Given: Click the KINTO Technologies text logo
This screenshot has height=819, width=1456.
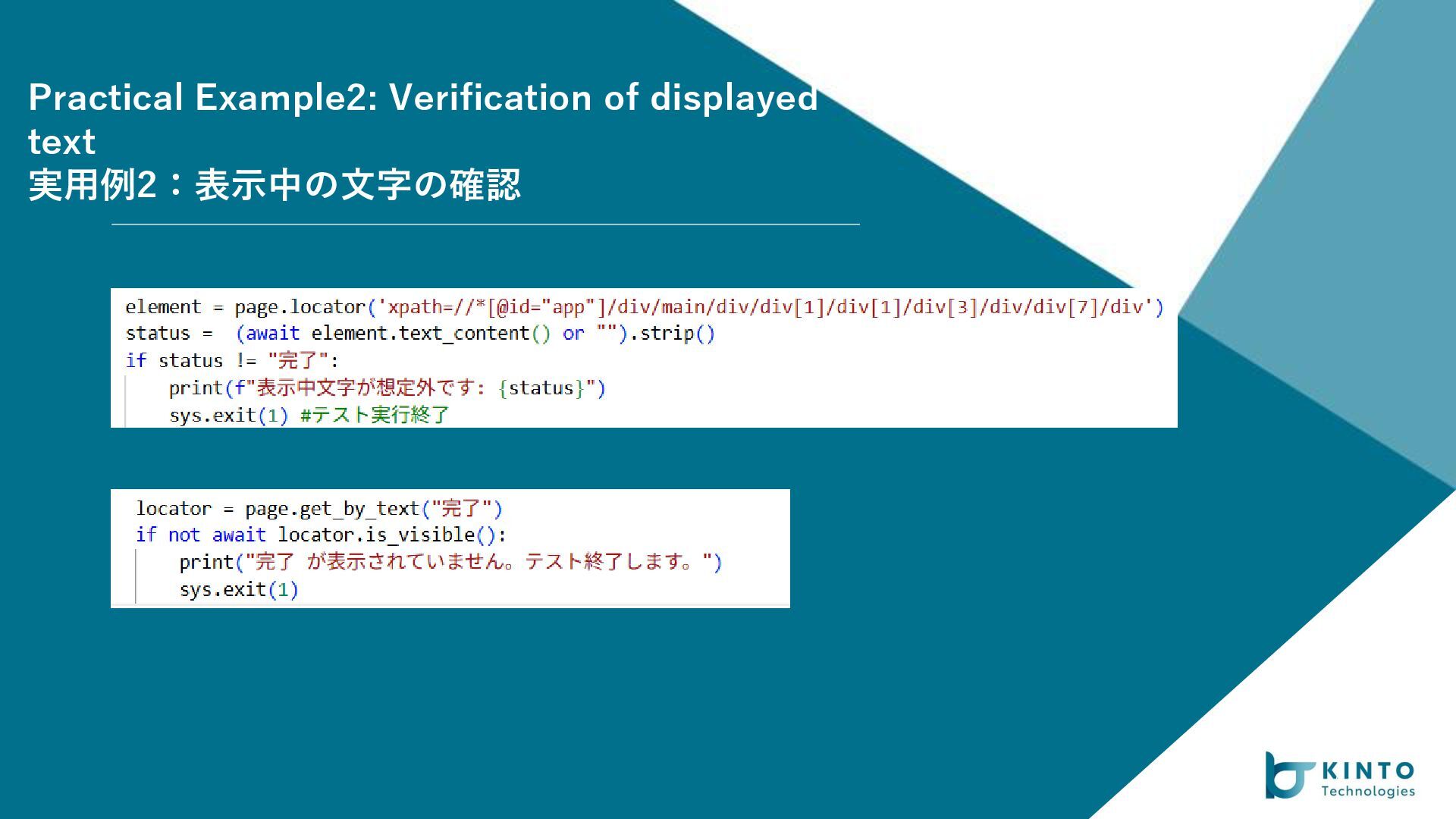Looking at the screenshot, I should 1367,780.
